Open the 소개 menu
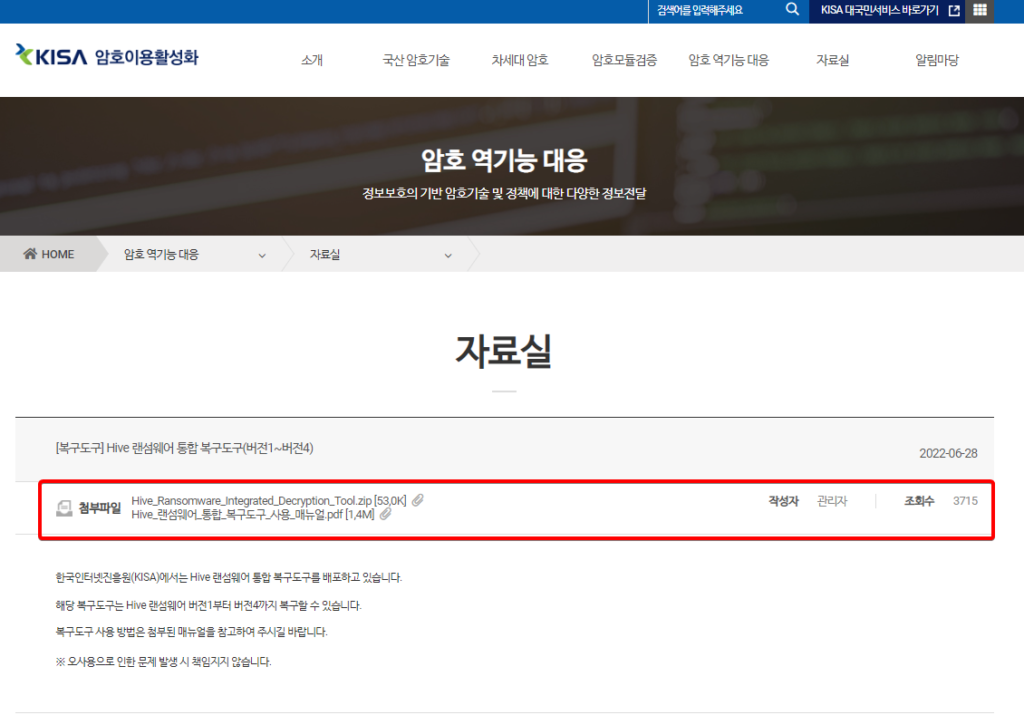 point(312,60)
